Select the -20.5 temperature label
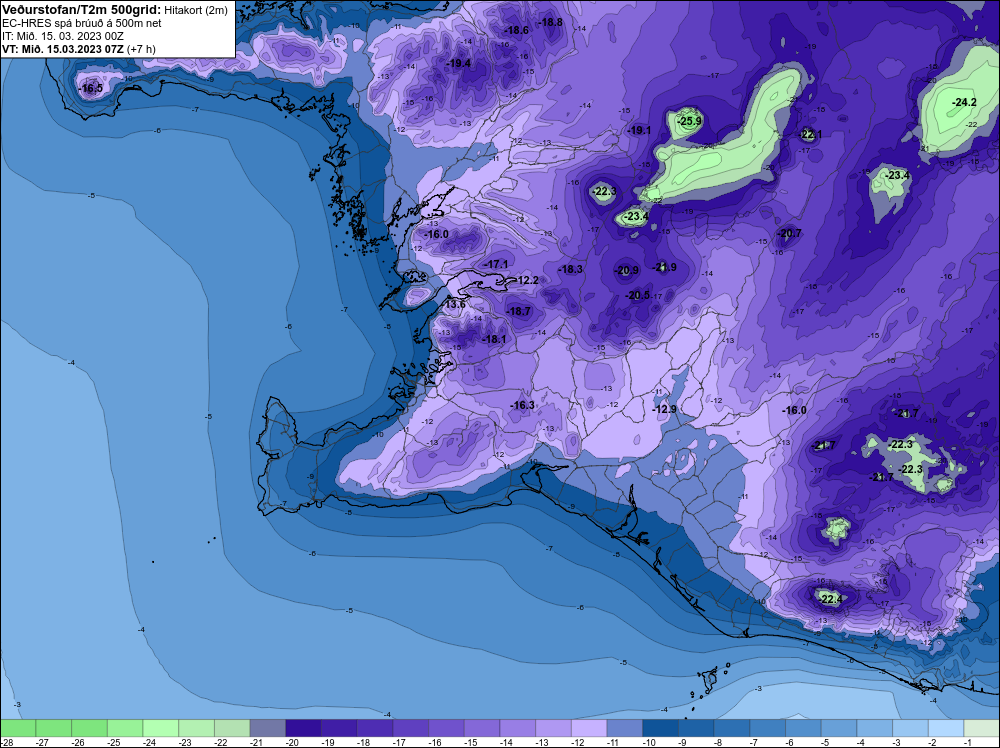Screen dimensions: 1000x748 tap(638, 296)
